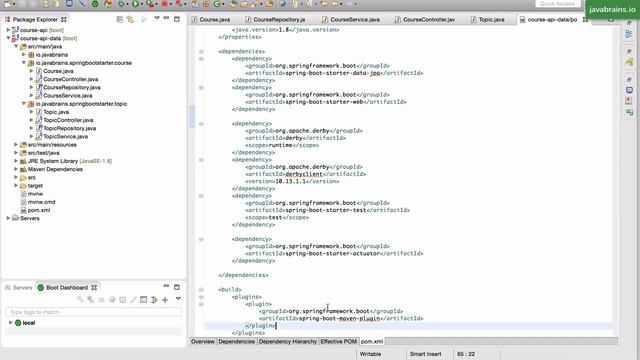Click the globe icon in top toolbar
The image size is (640, 360).
282,4
